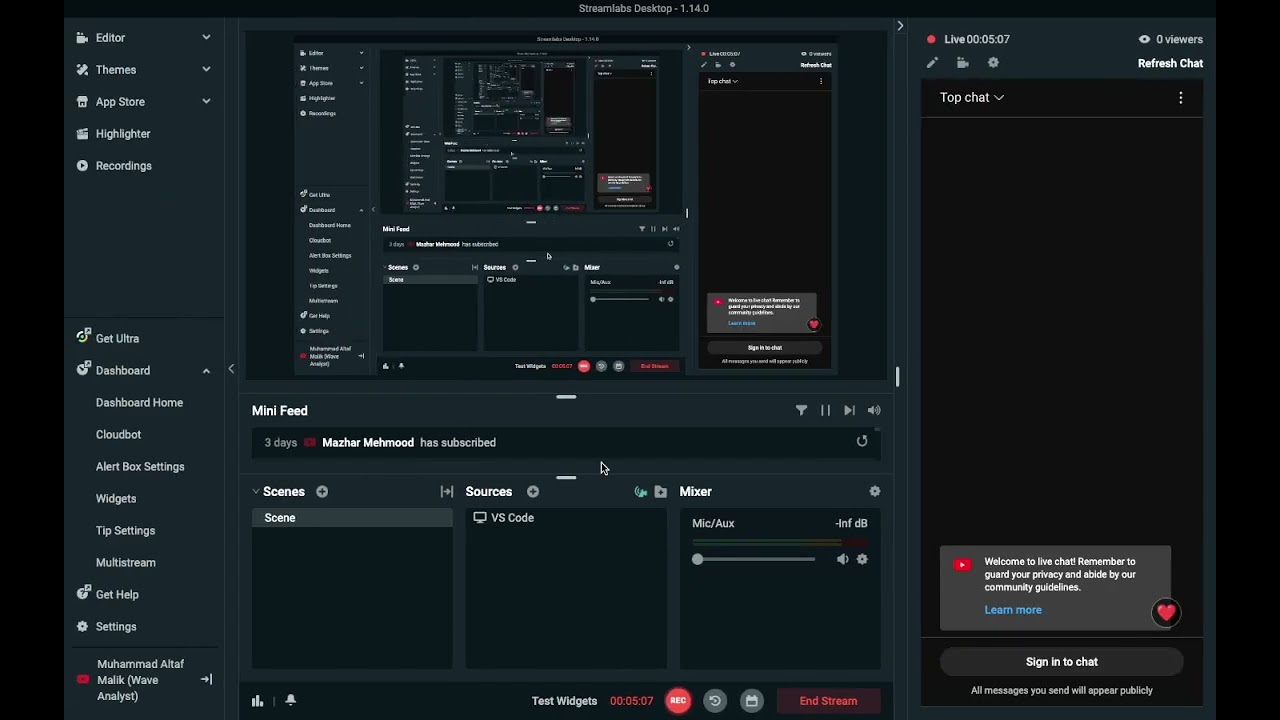Expand the Scenes collection dropdown arrow
The height and width of the screenshot is (720, 1280).
[256, 492]
